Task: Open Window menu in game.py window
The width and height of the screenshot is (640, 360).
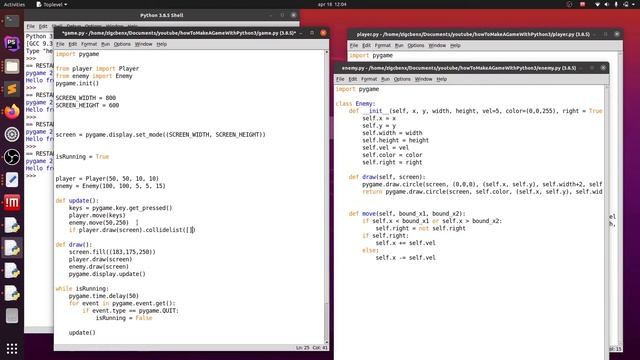Action: point(143,44)
